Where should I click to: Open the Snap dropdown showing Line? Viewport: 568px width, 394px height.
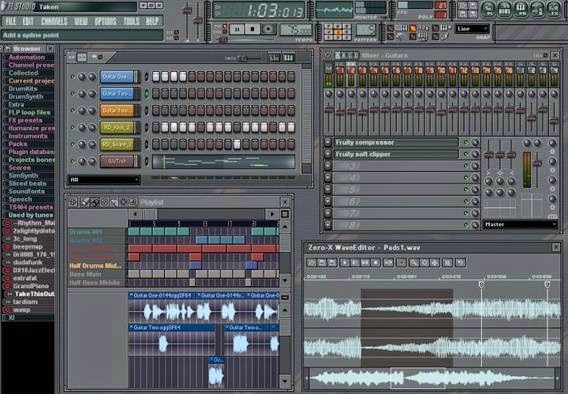click(x=472, y=29)
